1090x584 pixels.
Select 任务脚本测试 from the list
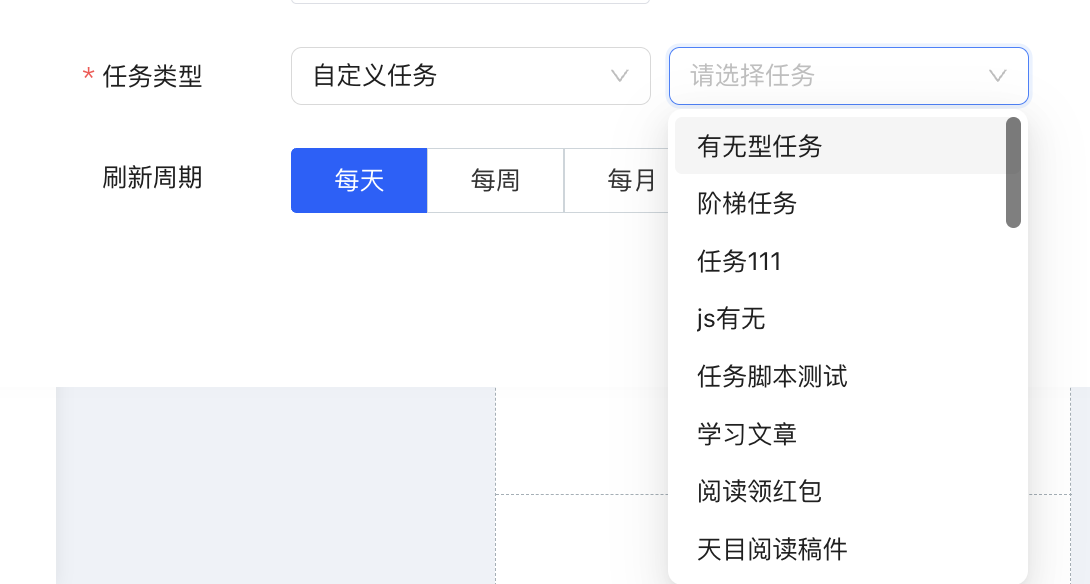tap(772, 377)
